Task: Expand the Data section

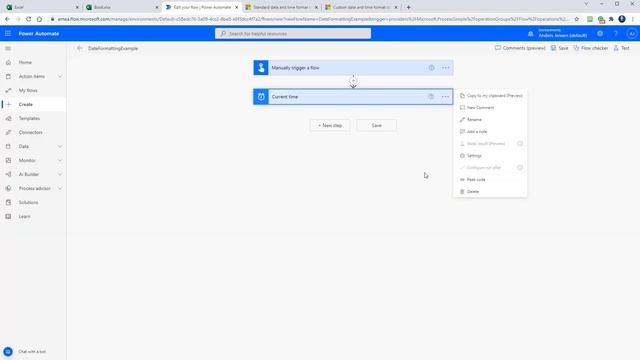Action: 60,147
